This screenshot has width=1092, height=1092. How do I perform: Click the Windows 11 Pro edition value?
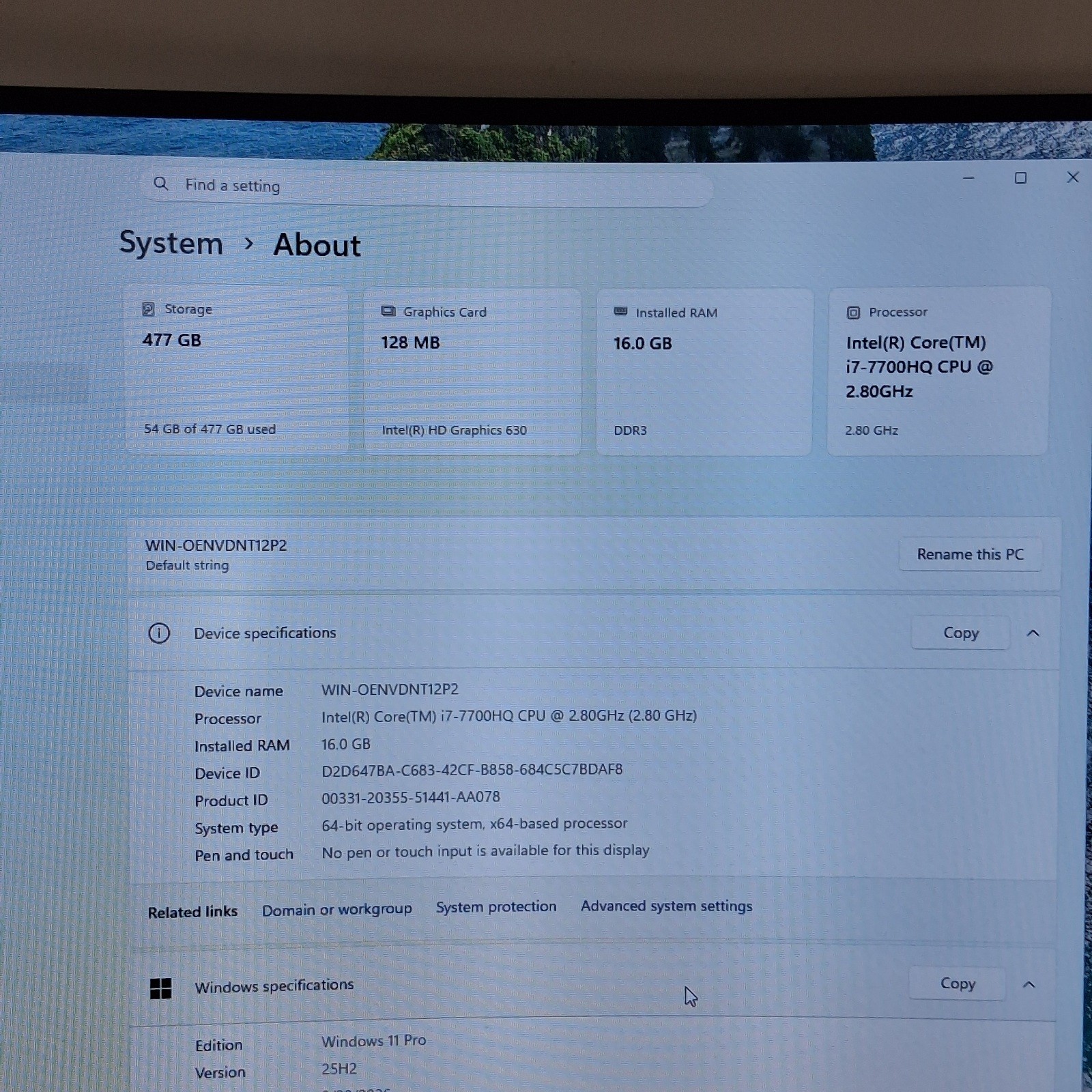(373, 1041)
